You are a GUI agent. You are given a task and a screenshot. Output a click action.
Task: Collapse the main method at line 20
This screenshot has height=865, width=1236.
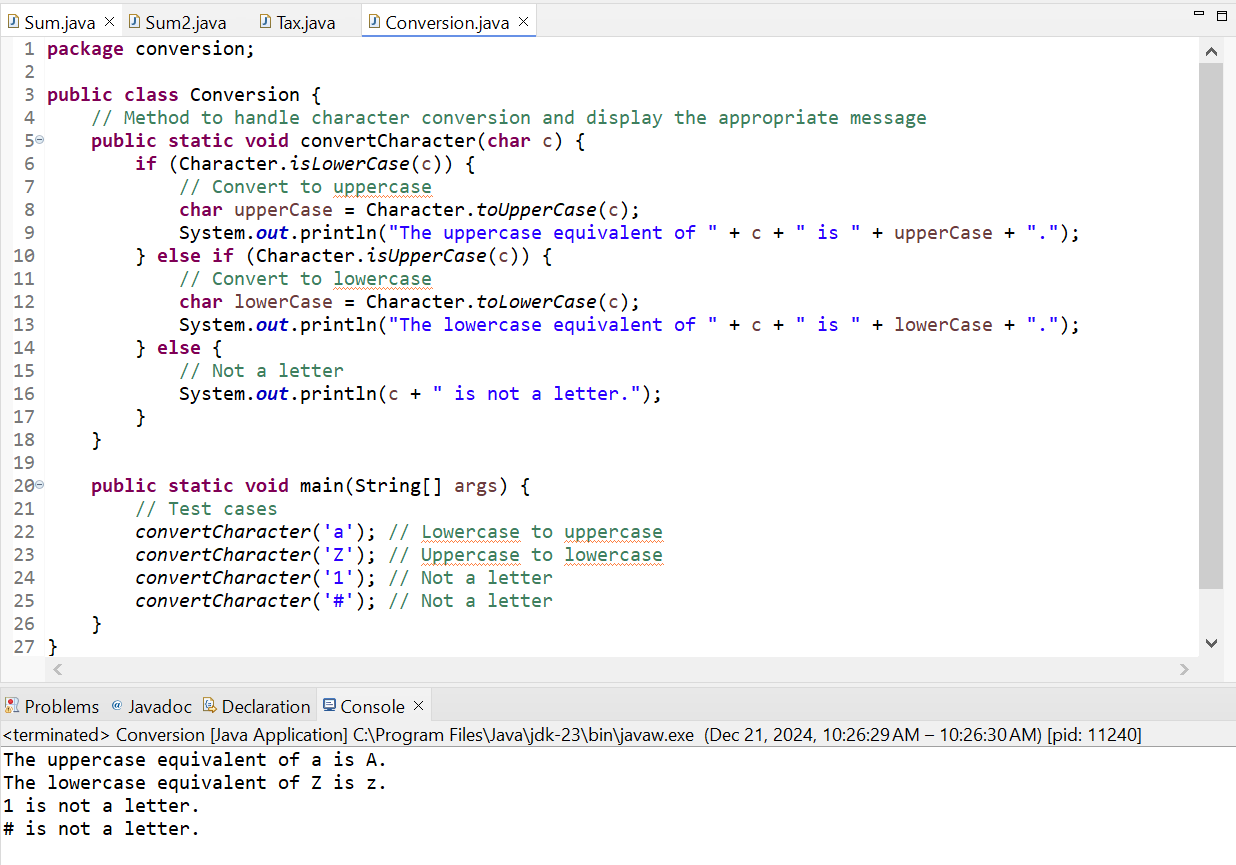click(39, 486)
